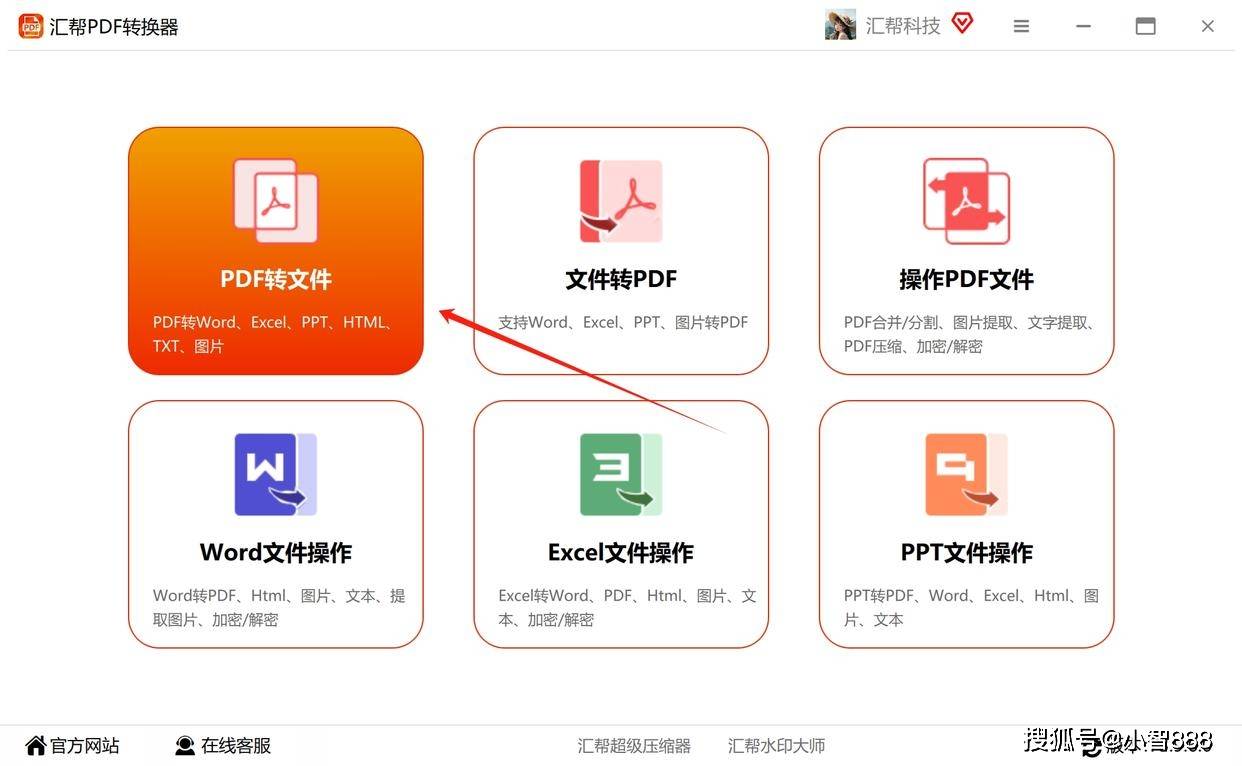Click the PDF转文件 card icon
This screenshot has height=766, width=1242.
tap(276, 201)
